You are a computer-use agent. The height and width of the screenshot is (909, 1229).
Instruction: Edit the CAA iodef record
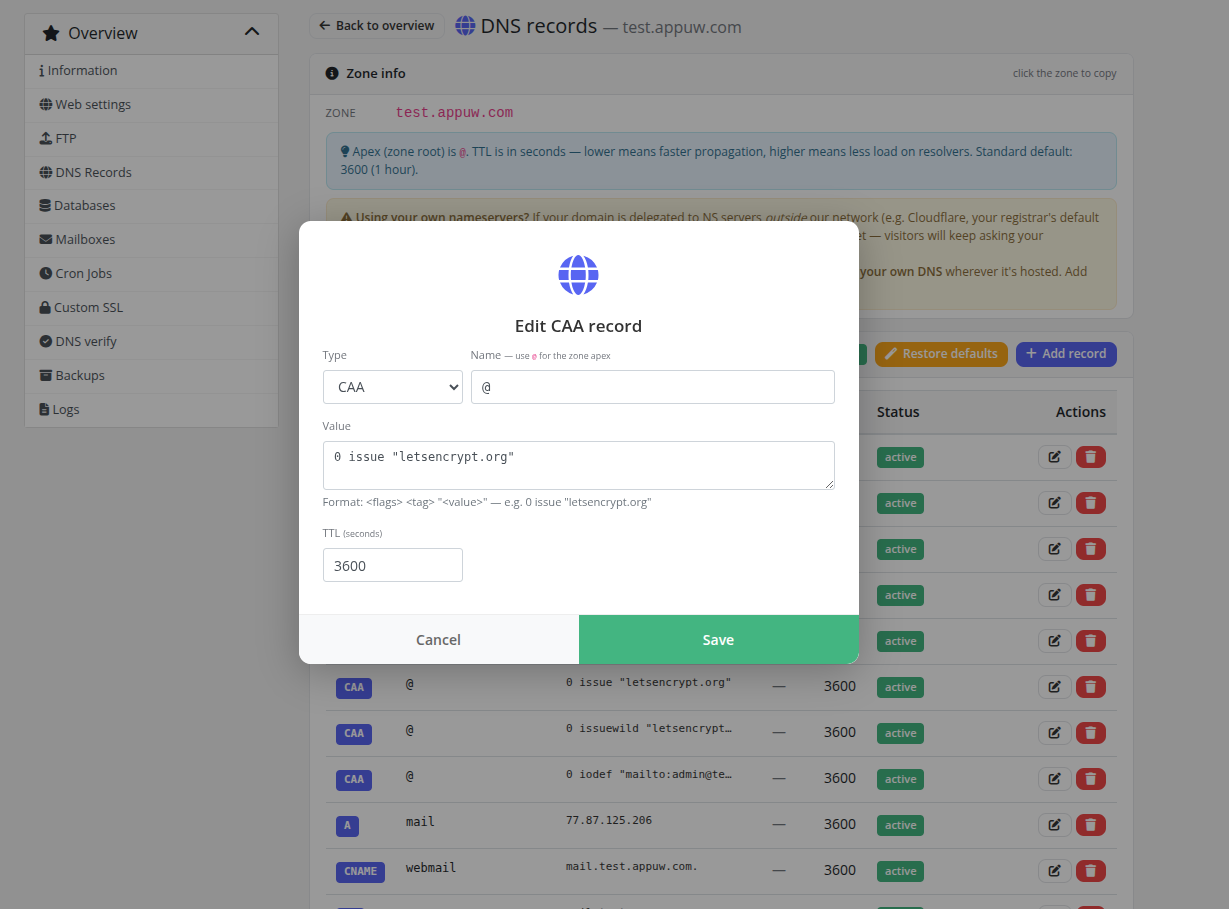1054,779
